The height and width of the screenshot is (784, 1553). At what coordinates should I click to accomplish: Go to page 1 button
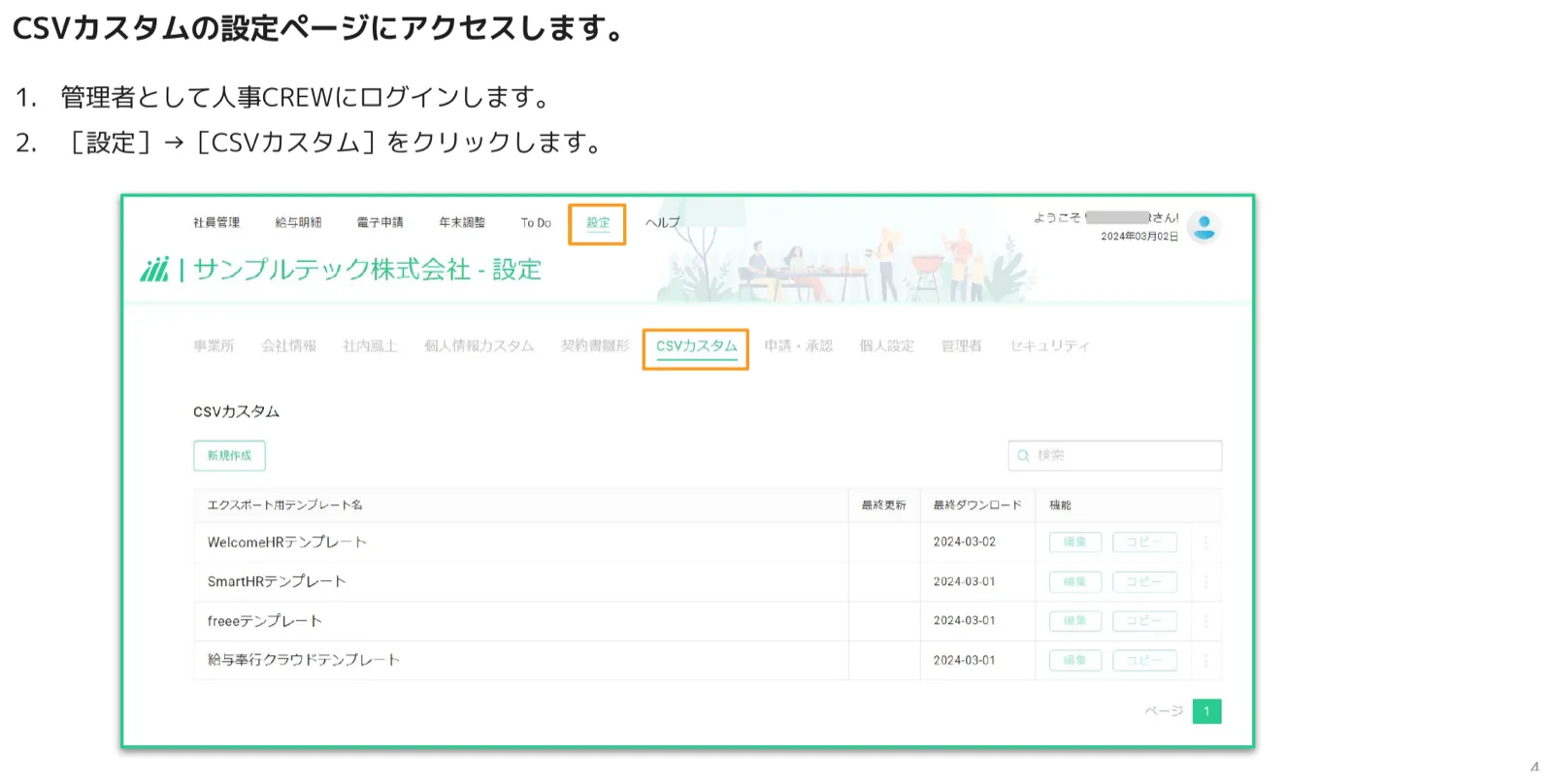point(1206,711)
